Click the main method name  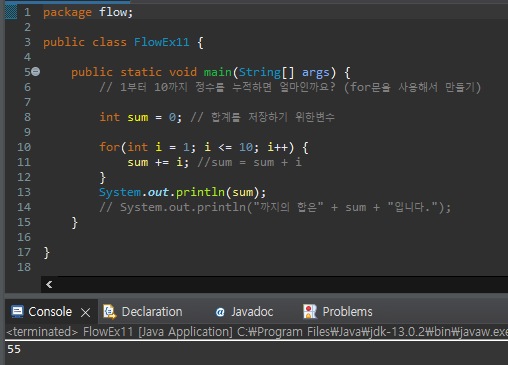point(218,72)
